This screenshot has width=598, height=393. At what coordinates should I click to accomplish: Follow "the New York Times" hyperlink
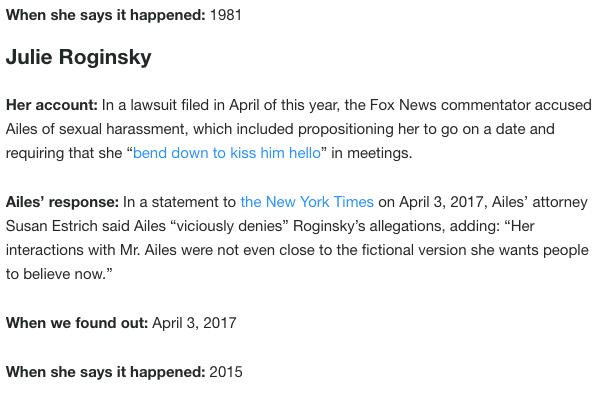[x=307, y=202]
